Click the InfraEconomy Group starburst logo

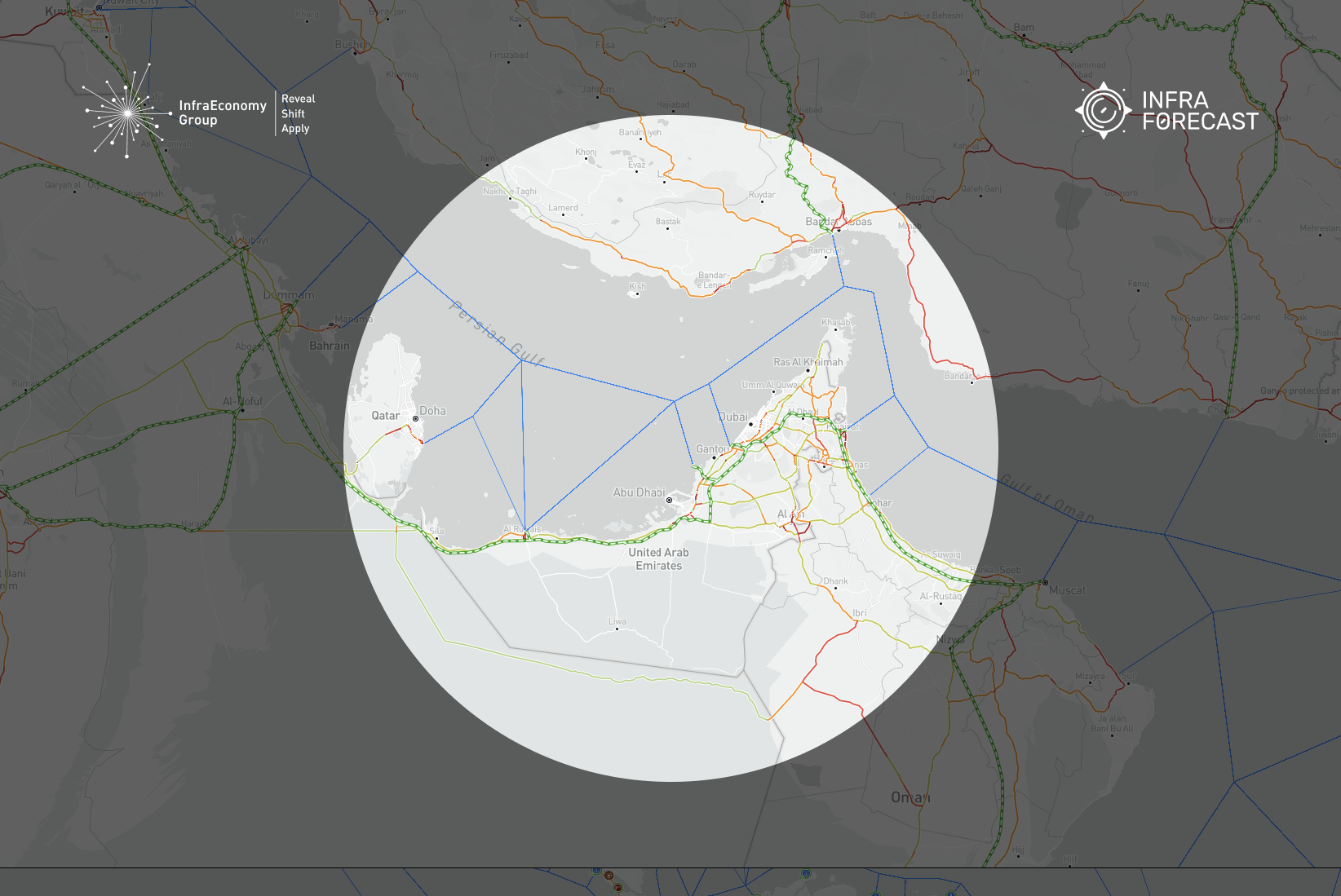coord(127,113)
